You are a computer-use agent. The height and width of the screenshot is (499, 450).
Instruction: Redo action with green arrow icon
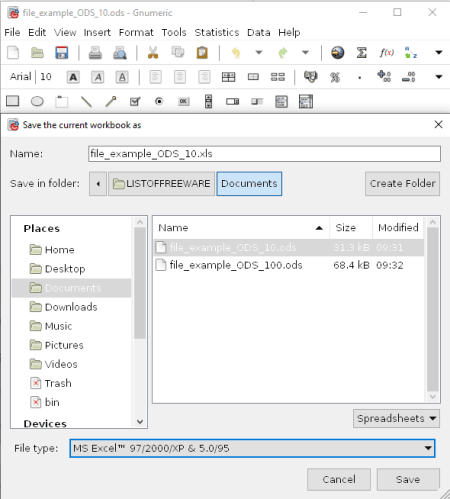point(283,53)
